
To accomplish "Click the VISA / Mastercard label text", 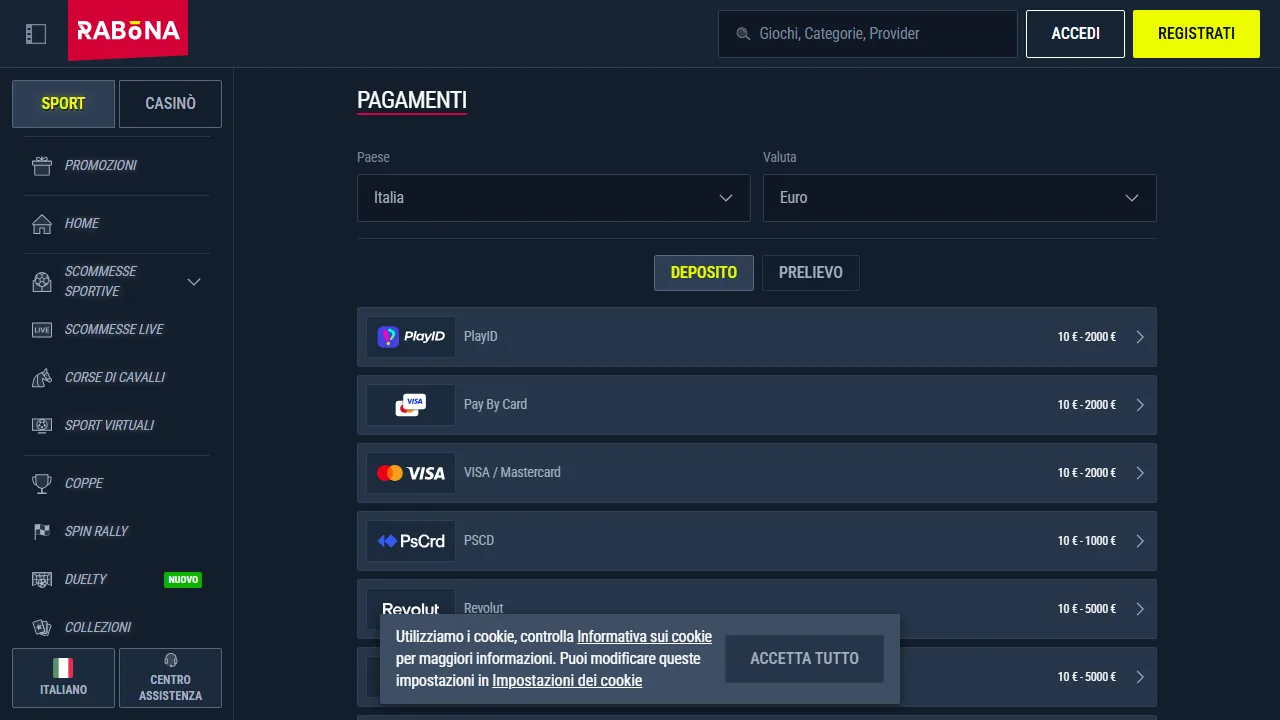I will [512, 473].
